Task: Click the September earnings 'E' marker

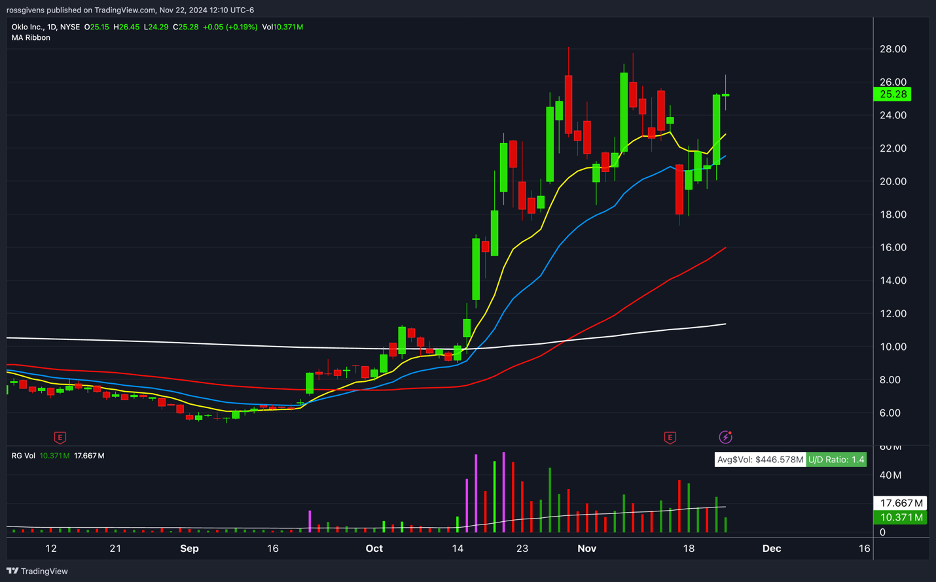Action: (60, 438)
